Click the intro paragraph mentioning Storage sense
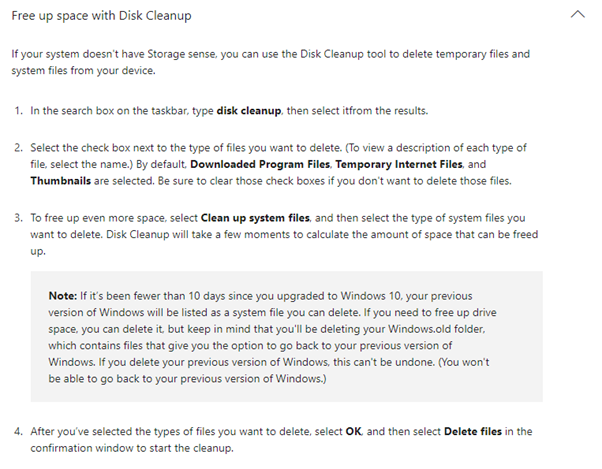The width and height of the screenshot is (602, 469). click(270, 62)
